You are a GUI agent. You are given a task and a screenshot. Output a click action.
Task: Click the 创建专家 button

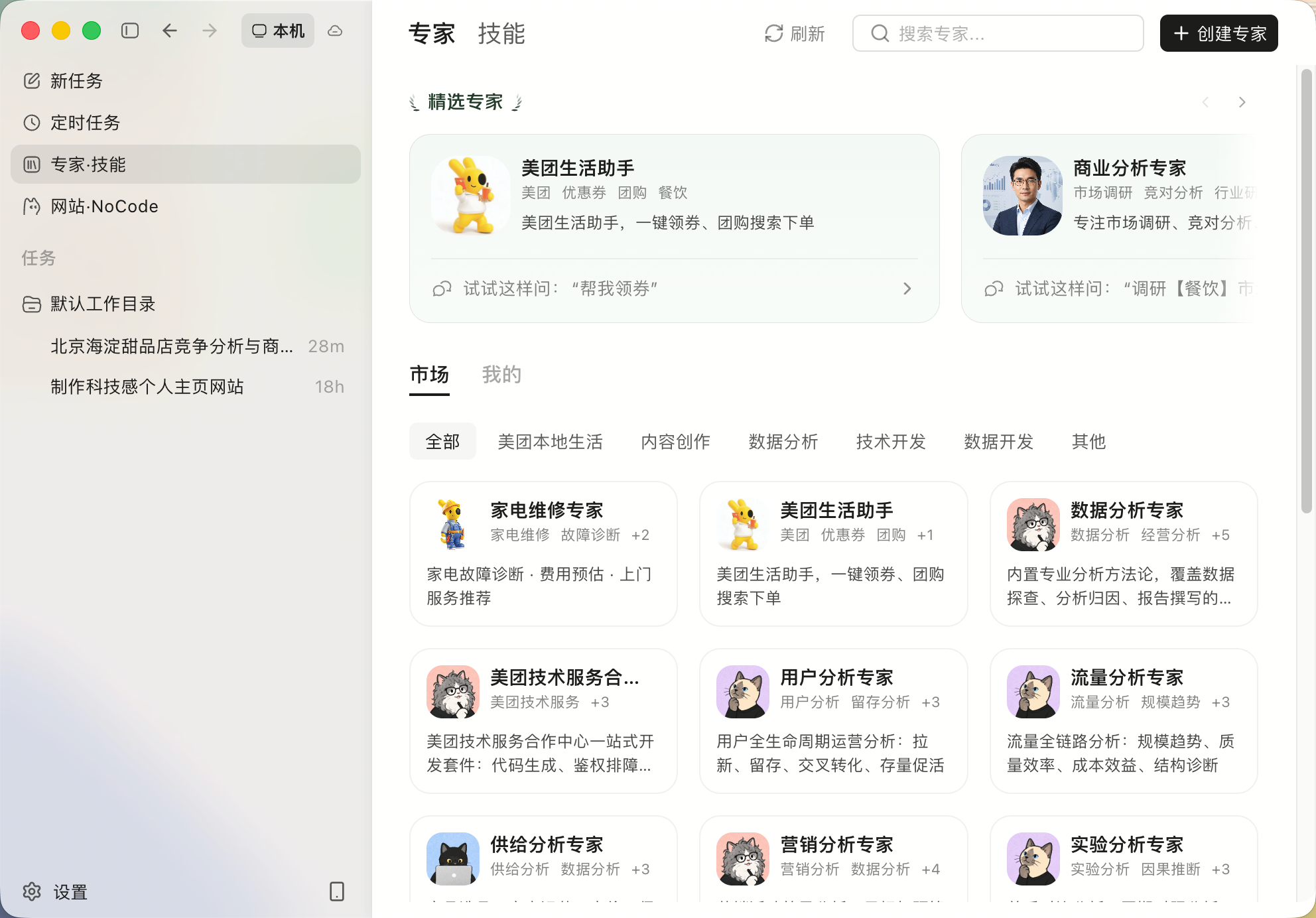point(1218,33)
